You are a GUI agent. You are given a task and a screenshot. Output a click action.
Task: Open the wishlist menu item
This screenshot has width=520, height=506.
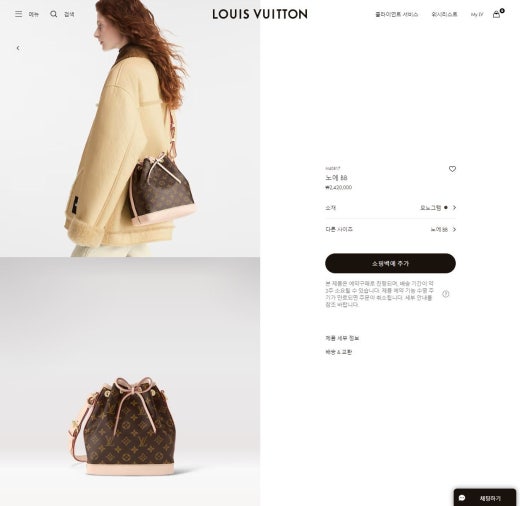[444, 14]
